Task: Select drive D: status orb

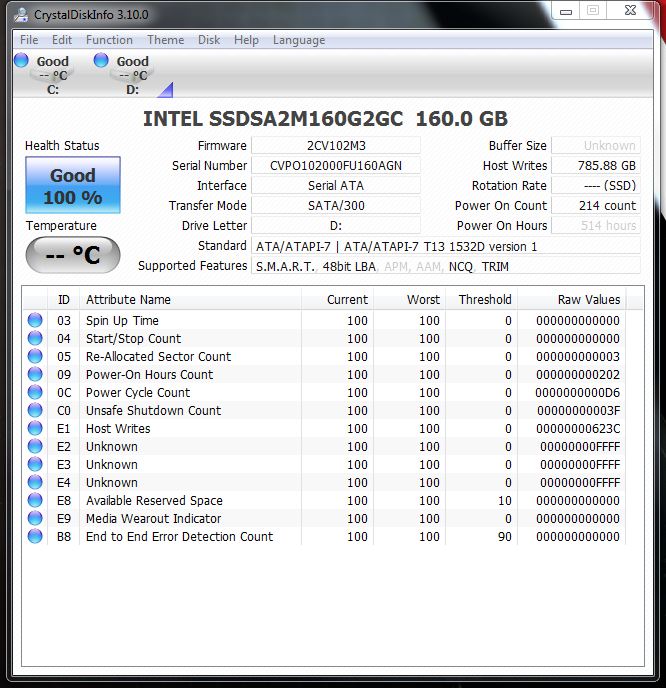Action: (101, 60)
